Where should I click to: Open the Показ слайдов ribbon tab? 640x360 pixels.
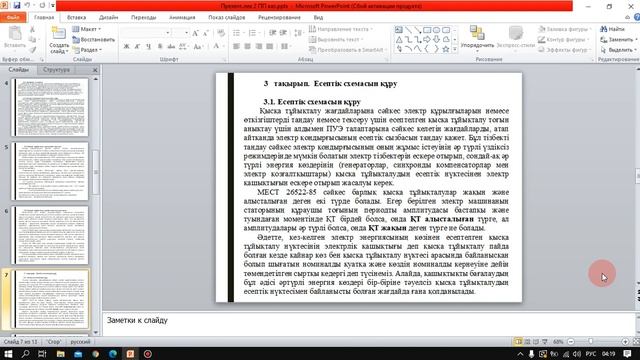coord(227,18)
